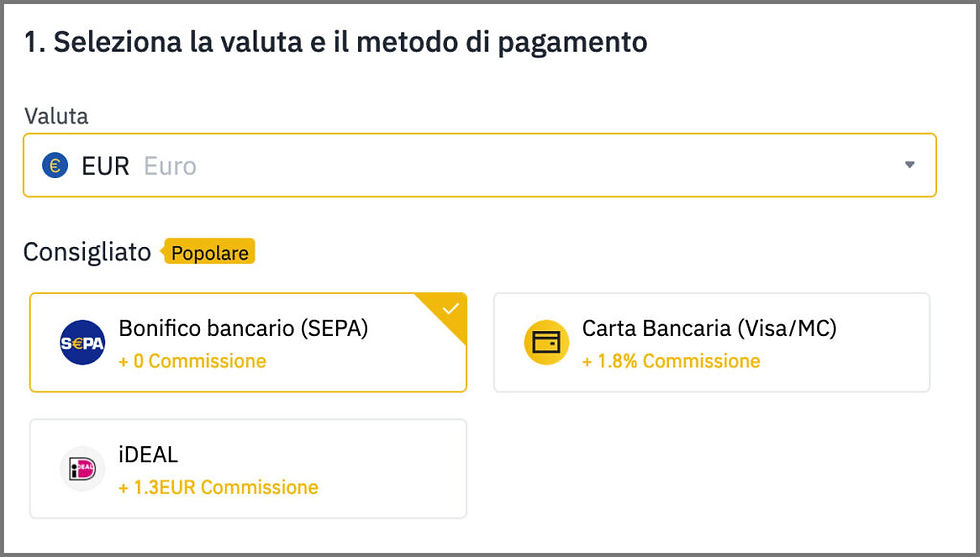Viewport: 980px width, 557px height.
Task: Click the '+ 0 Commissione' fee text
Action: 192,361
